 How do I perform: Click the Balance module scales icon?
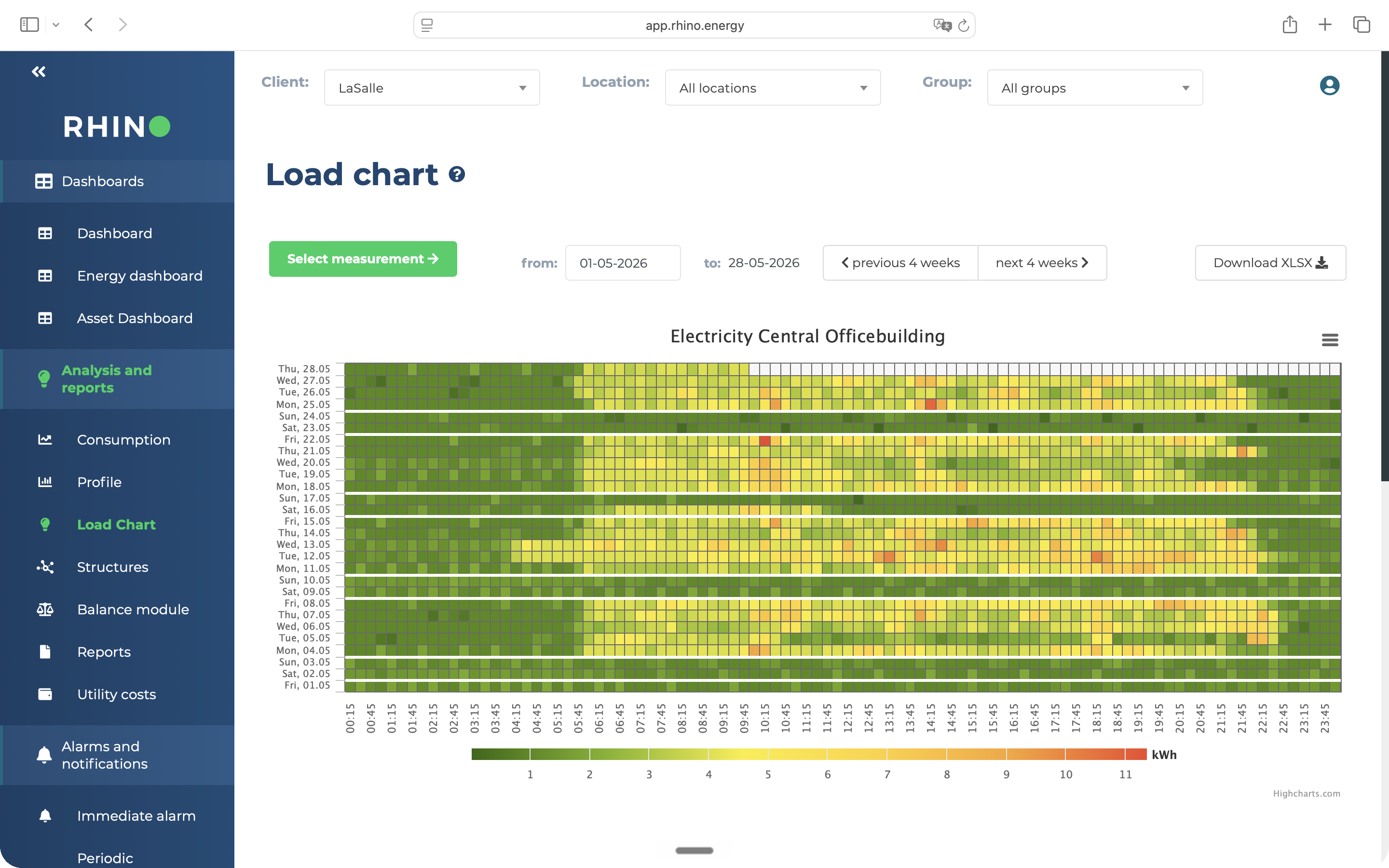pyautogui.click(x=45, y=610)
